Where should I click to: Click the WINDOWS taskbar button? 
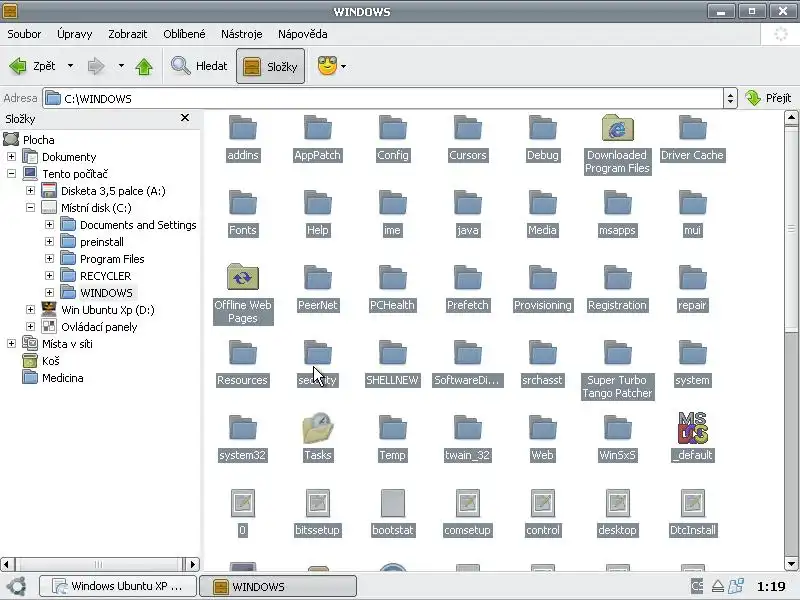278,586
